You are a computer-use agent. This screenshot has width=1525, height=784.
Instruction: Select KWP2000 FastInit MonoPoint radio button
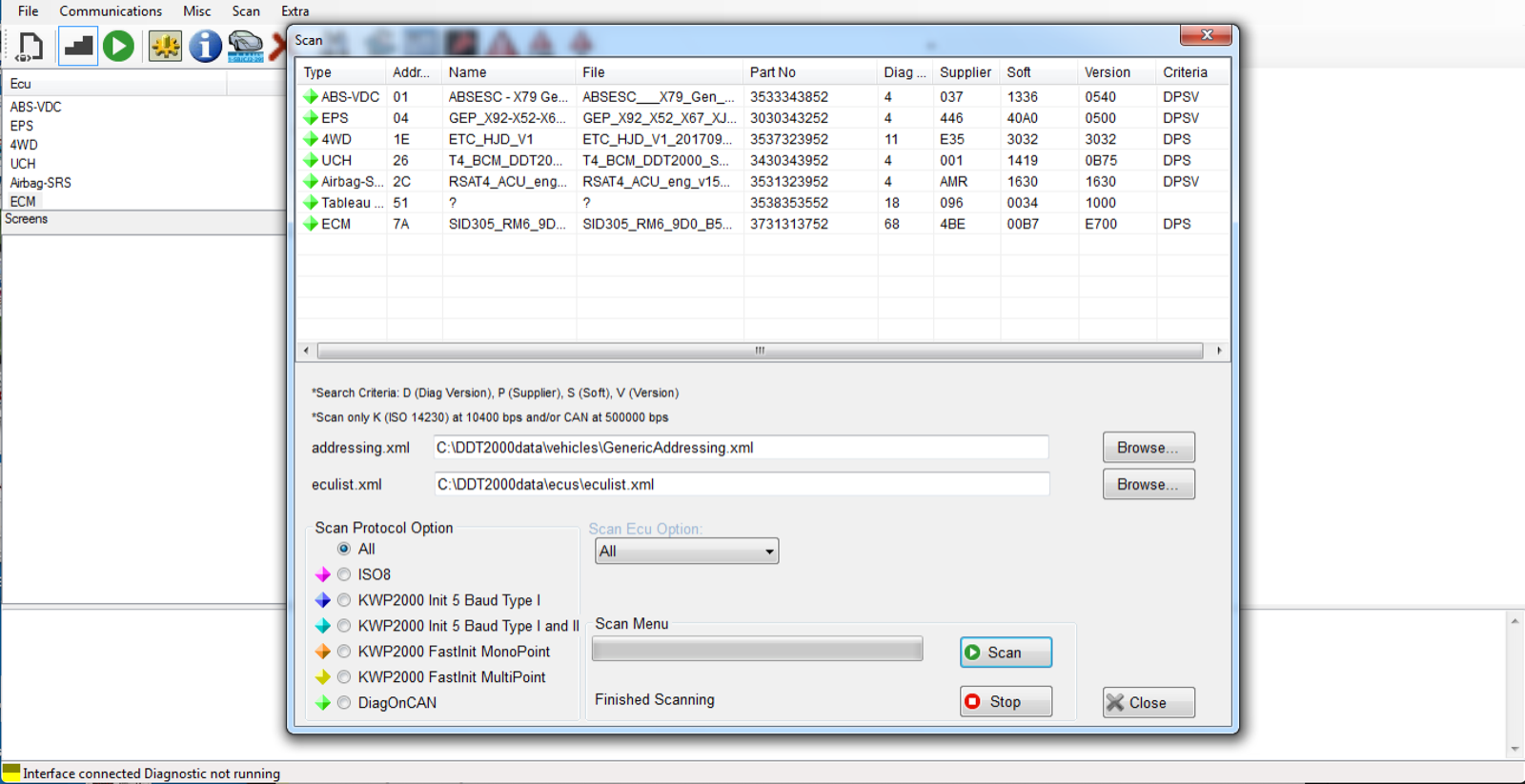(x=344, y=652)
